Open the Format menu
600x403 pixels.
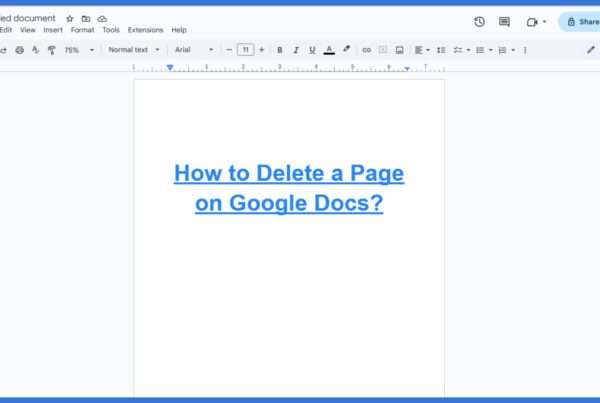[x=82, y=30]
